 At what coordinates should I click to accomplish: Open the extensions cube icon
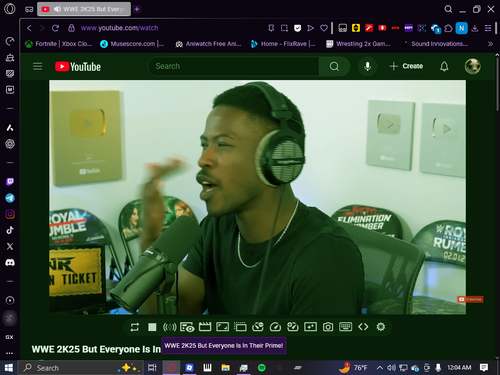pos(448,28)
